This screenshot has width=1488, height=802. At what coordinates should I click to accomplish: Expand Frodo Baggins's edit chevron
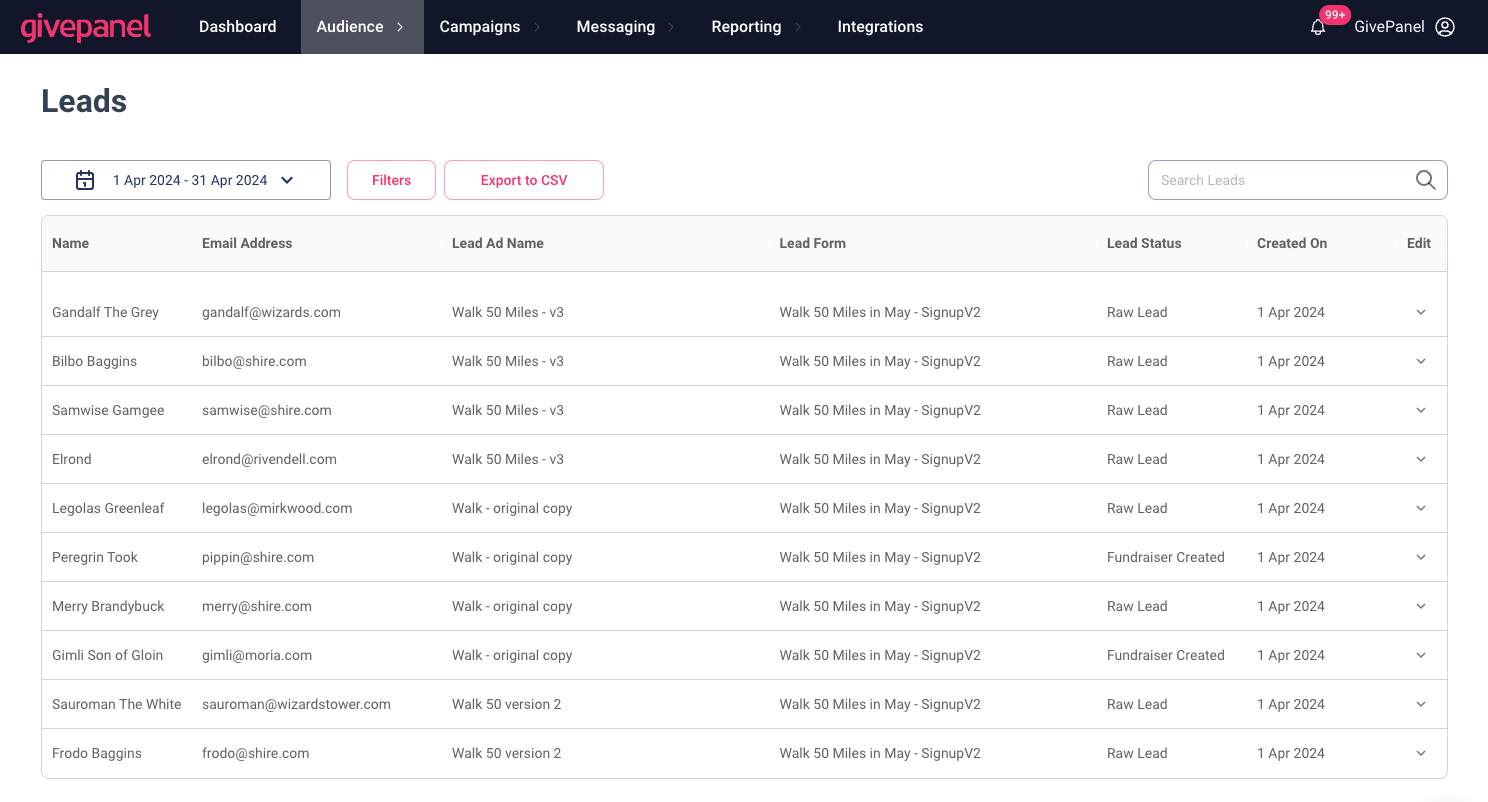pyautogui.click(x=1421, y=753)
